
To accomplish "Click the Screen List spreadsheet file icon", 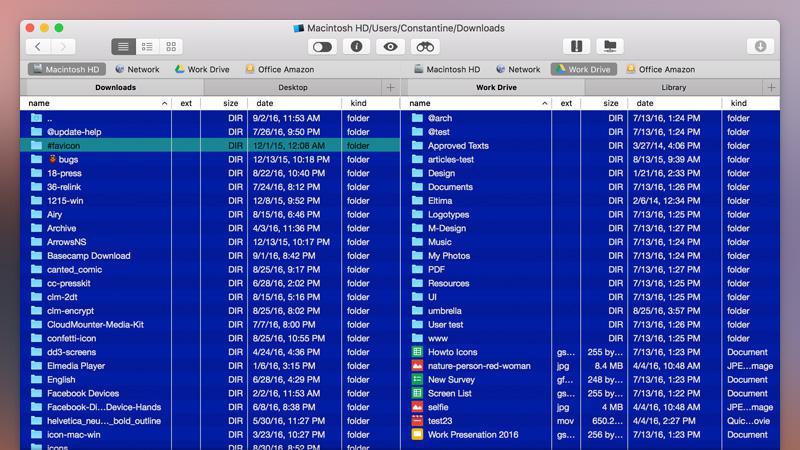I will point(417,393).
